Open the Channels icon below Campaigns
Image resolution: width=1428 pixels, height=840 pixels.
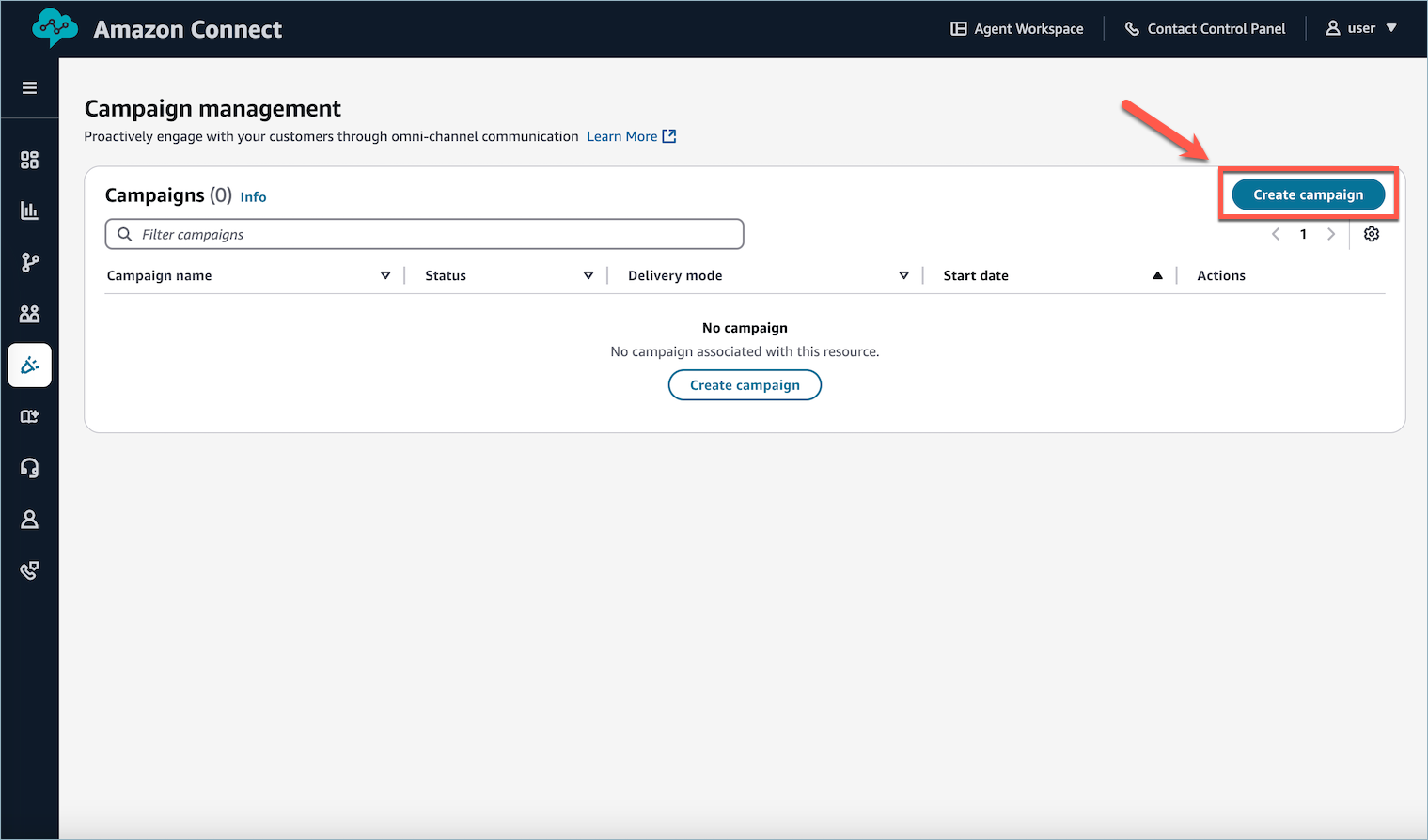pos(29,416)
